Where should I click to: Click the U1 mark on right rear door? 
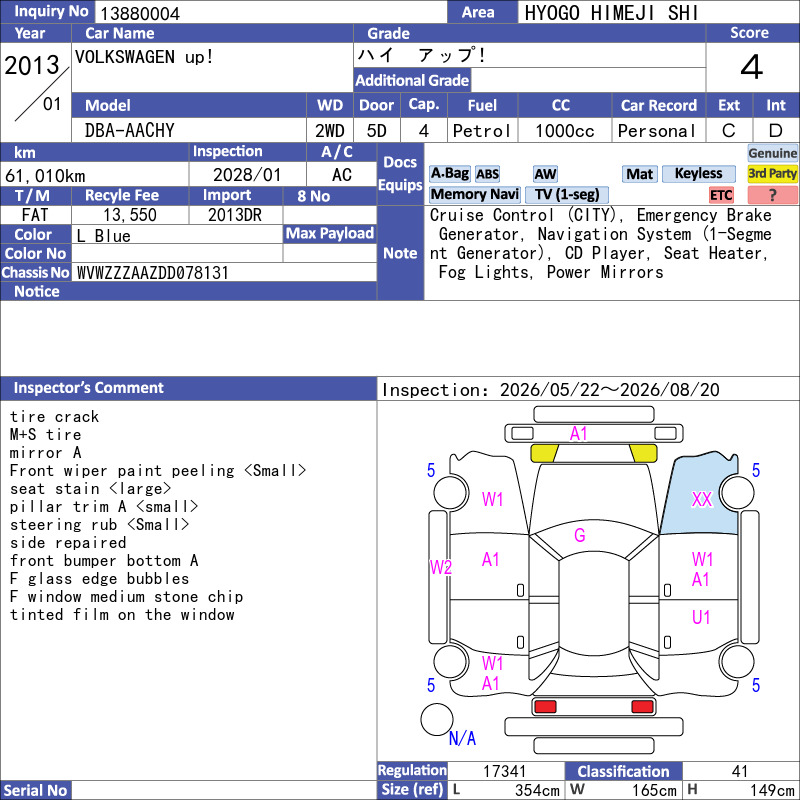pyautogui.click(x=701, y=617)
